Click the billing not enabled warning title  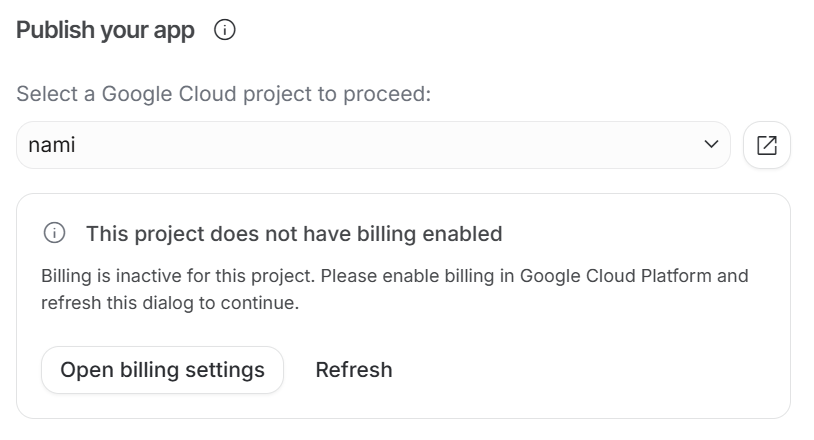pyautogui.click(x=294, y=234)
